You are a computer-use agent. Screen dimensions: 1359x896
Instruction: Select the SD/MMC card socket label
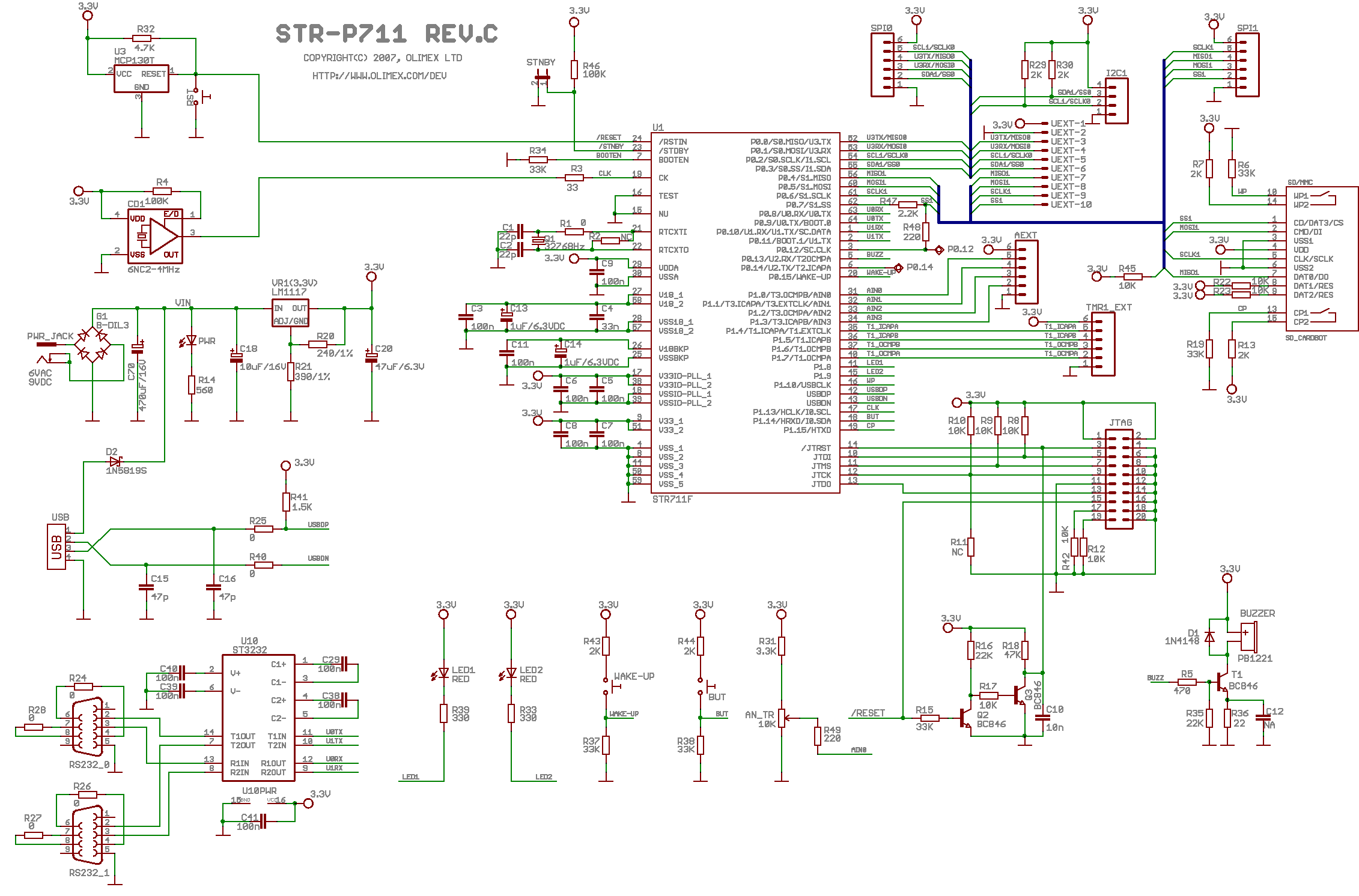click(x=1300, y=183)
